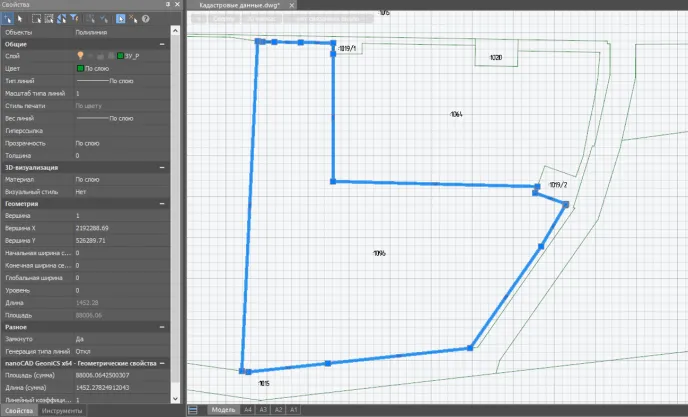Select the Модель tab
Image resolution: width=688 pixels, height=417 pixels.
(x=224, y=410)
